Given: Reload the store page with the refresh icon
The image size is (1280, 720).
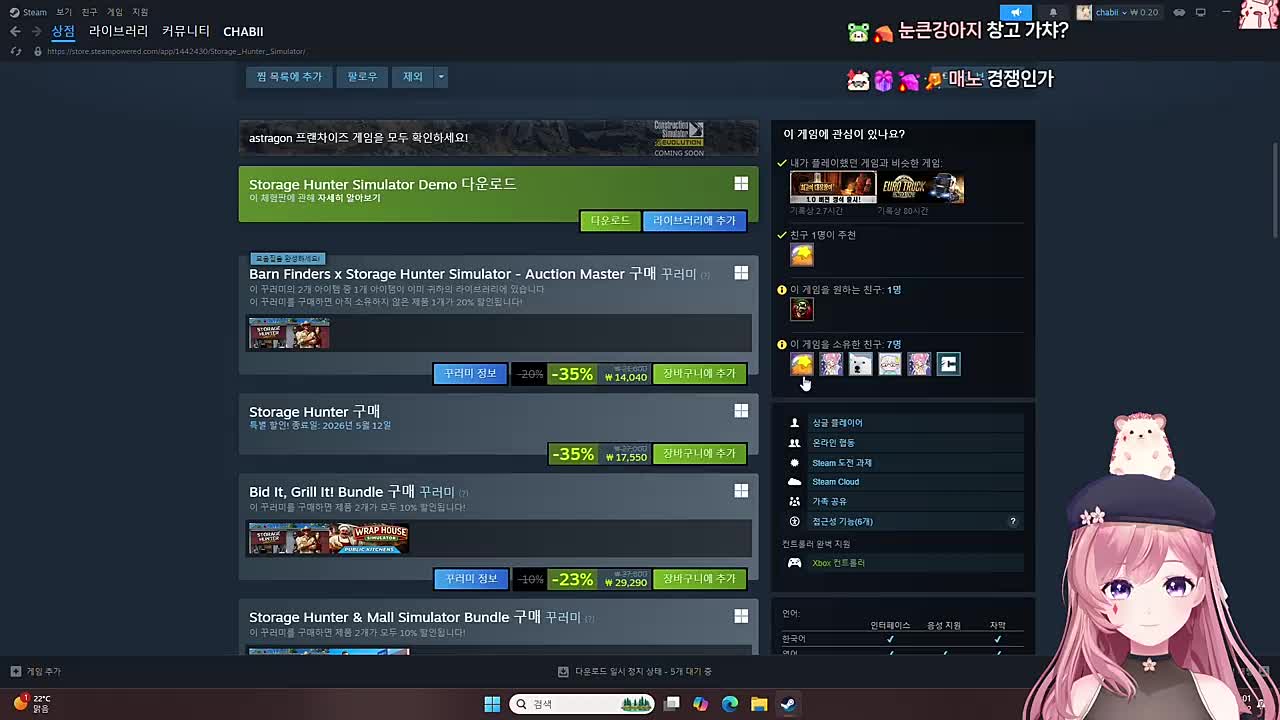Looking at the screenshot, I should 15,51.
